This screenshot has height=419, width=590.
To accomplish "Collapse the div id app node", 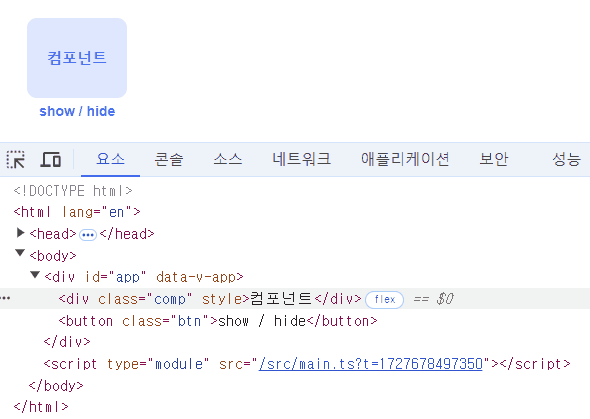I will coord(35,275).
